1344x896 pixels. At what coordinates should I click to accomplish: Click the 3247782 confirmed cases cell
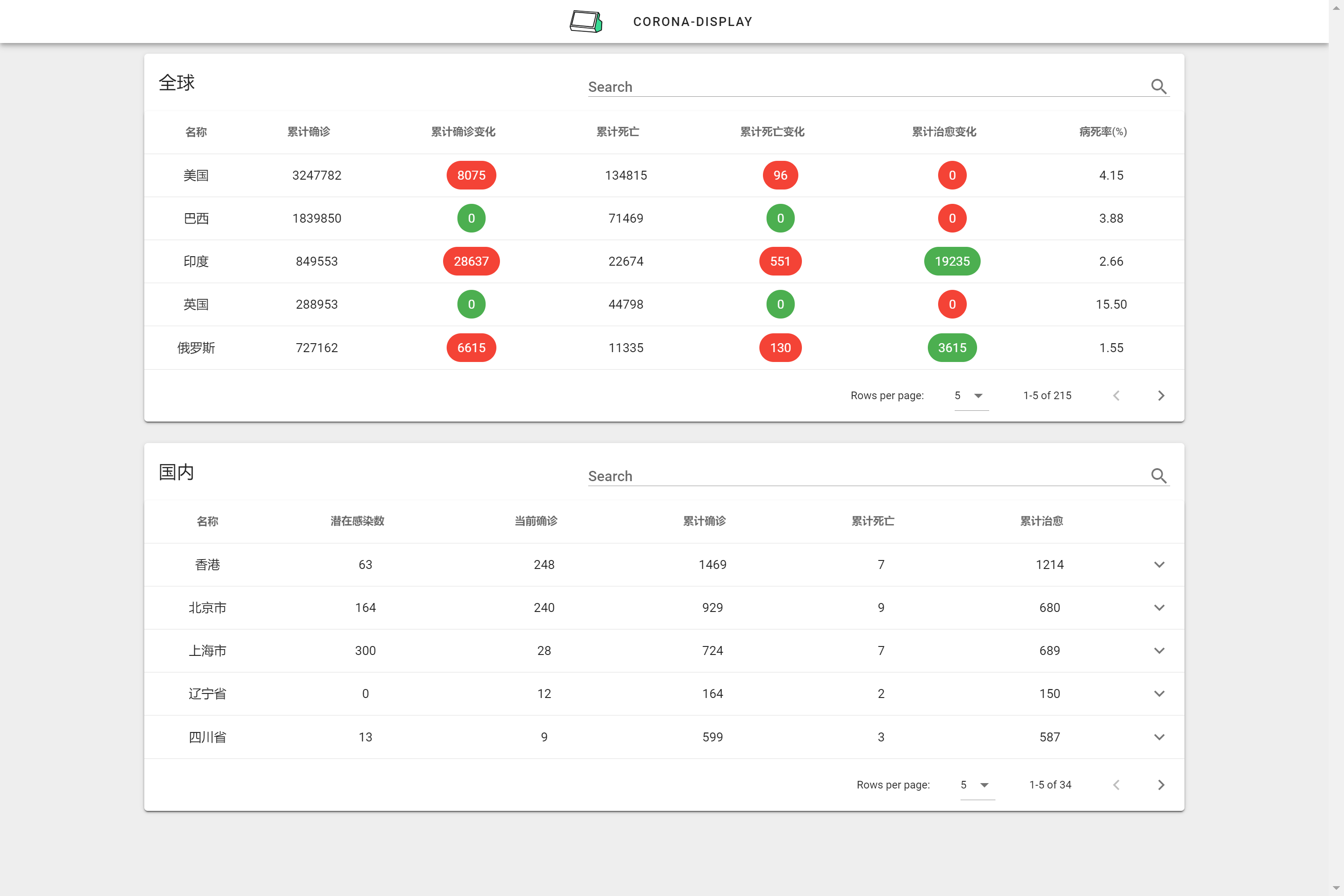[x=317, y=176]
